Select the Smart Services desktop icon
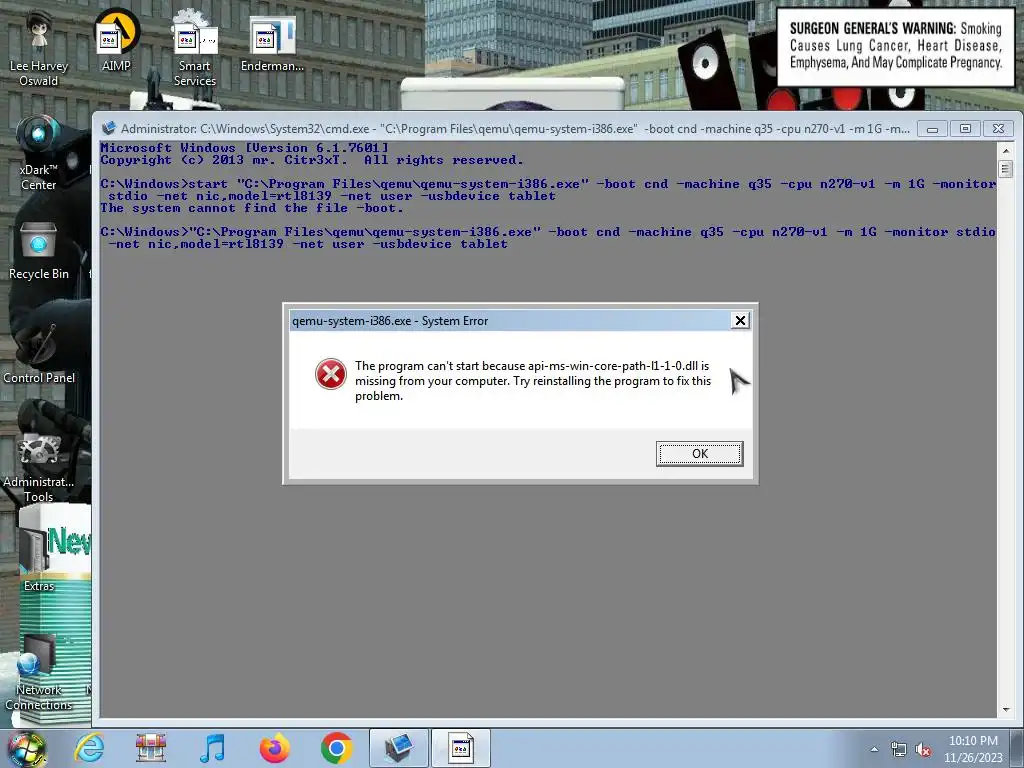The height and width of the screenshot is (768, 1024). click(x=195, y=49)
